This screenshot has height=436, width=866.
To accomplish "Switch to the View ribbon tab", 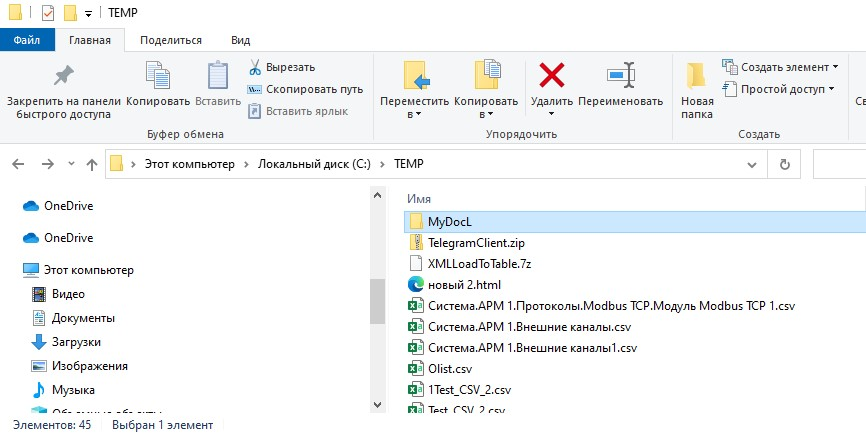I will point(240,40).
